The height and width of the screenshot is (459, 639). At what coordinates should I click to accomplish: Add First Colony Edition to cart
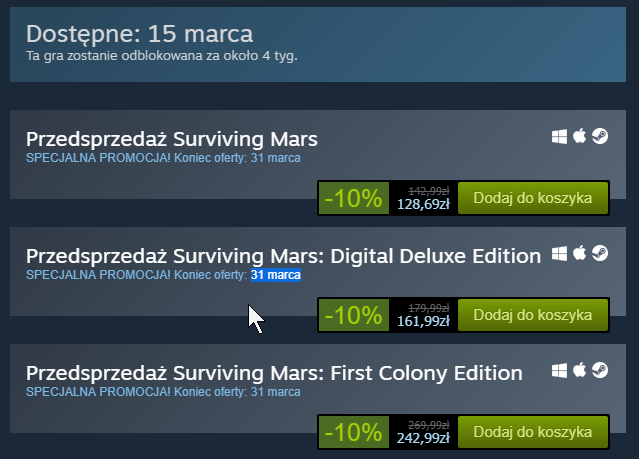(x=539, y=432)
